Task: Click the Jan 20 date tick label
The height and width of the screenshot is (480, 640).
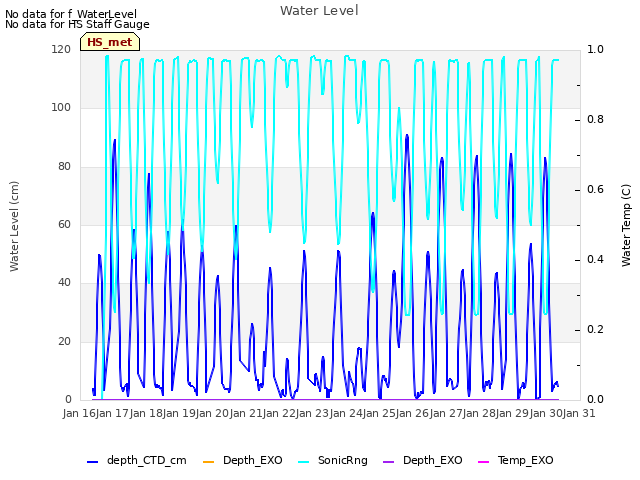Action: [x=212, y=413]
